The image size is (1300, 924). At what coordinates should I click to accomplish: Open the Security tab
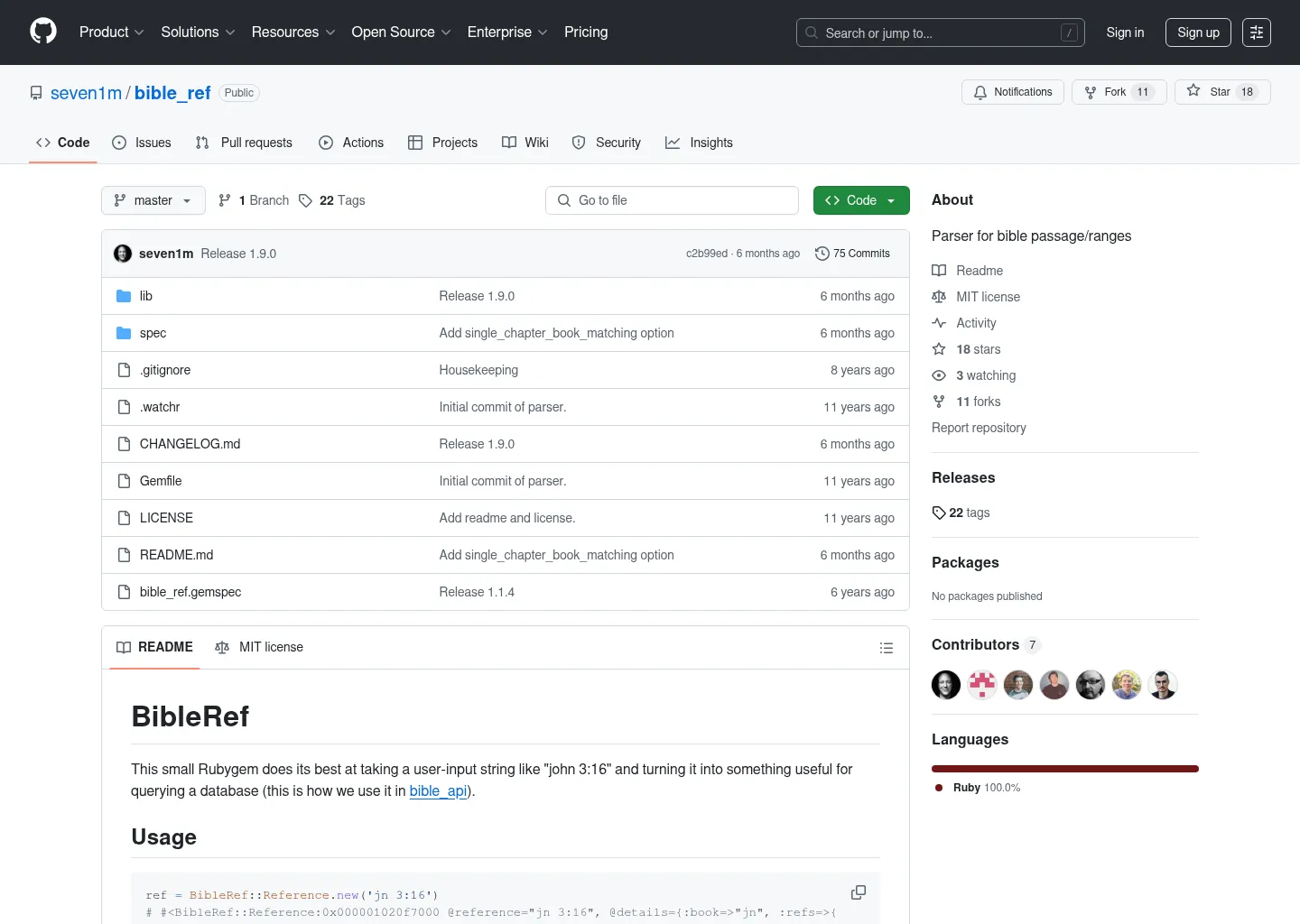tap(607, 143)
